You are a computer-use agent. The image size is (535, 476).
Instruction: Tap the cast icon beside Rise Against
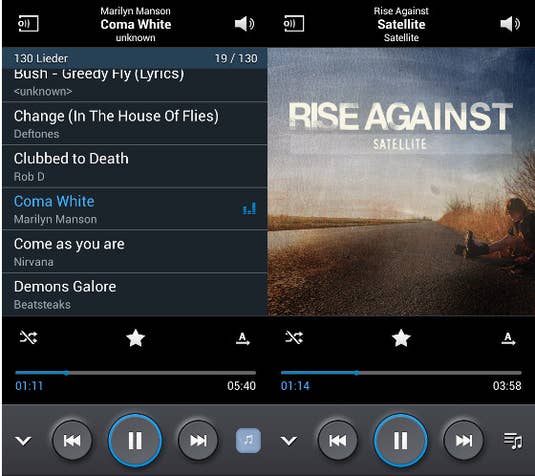pyautogui.click(x=293, y=24)
